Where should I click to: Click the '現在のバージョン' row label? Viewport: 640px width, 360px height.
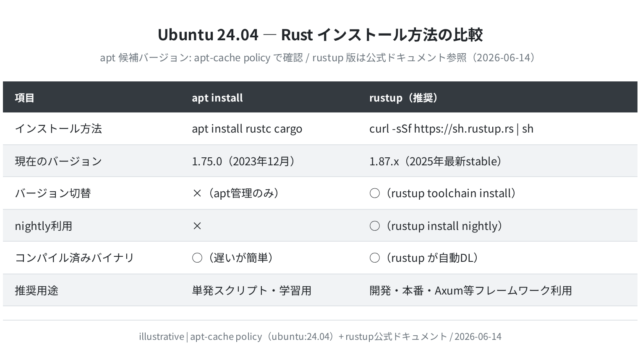[58, 161]
